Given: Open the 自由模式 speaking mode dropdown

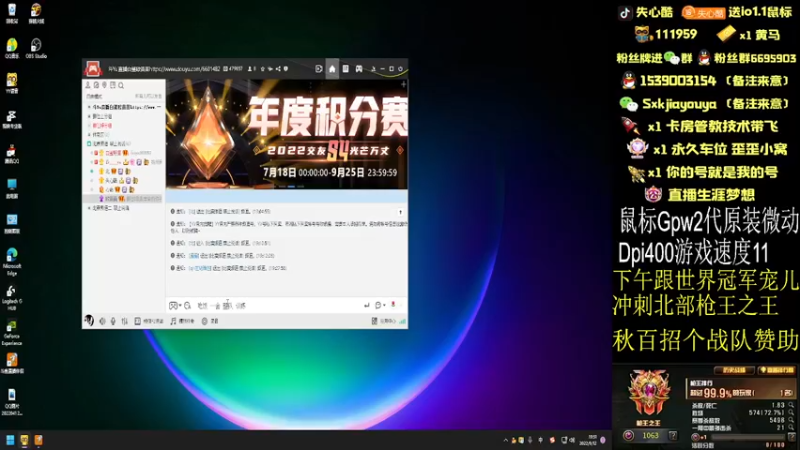Looking at the screenshot, I should point(94,96).
